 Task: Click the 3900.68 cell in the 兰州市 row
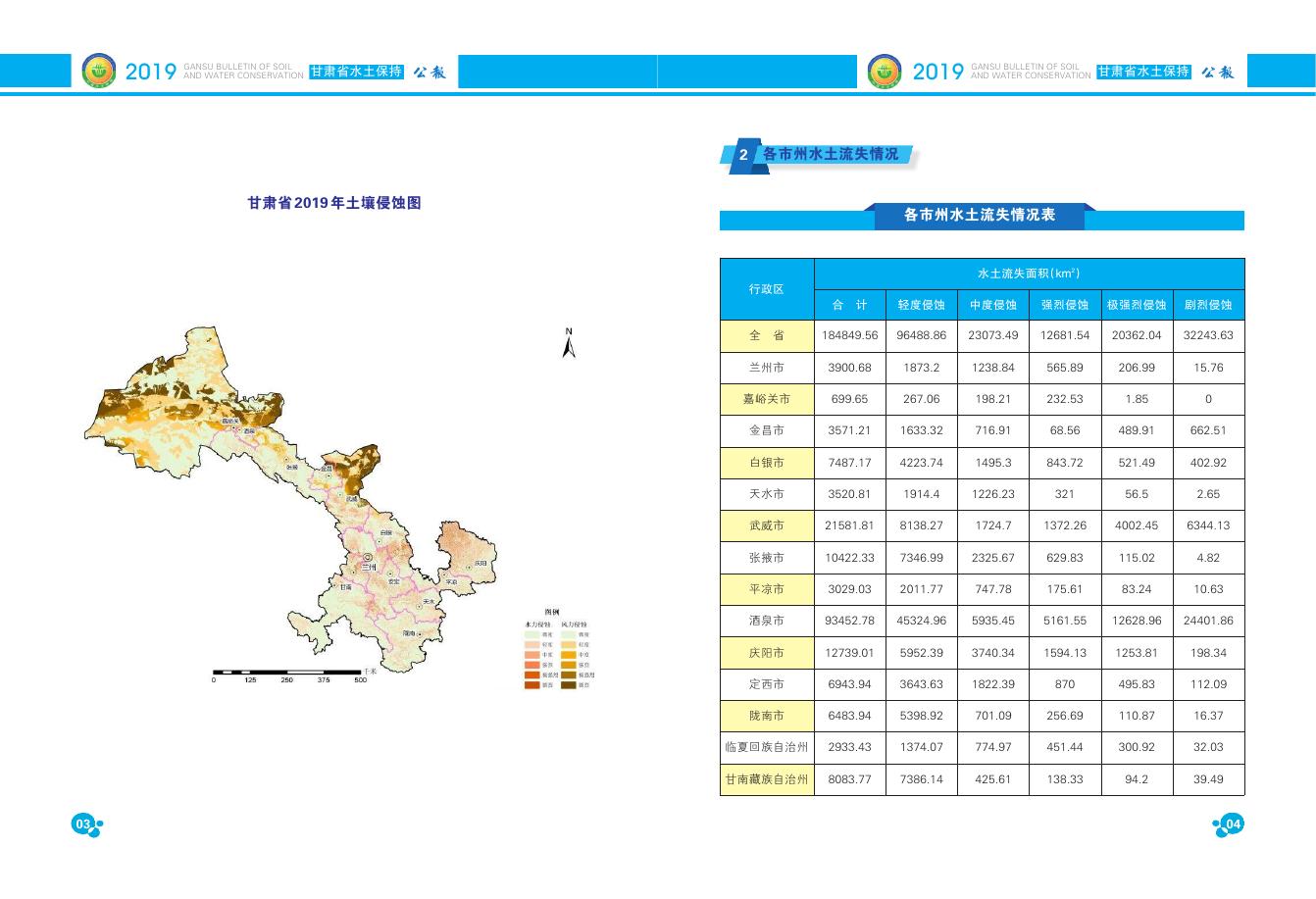pos(850,368)
